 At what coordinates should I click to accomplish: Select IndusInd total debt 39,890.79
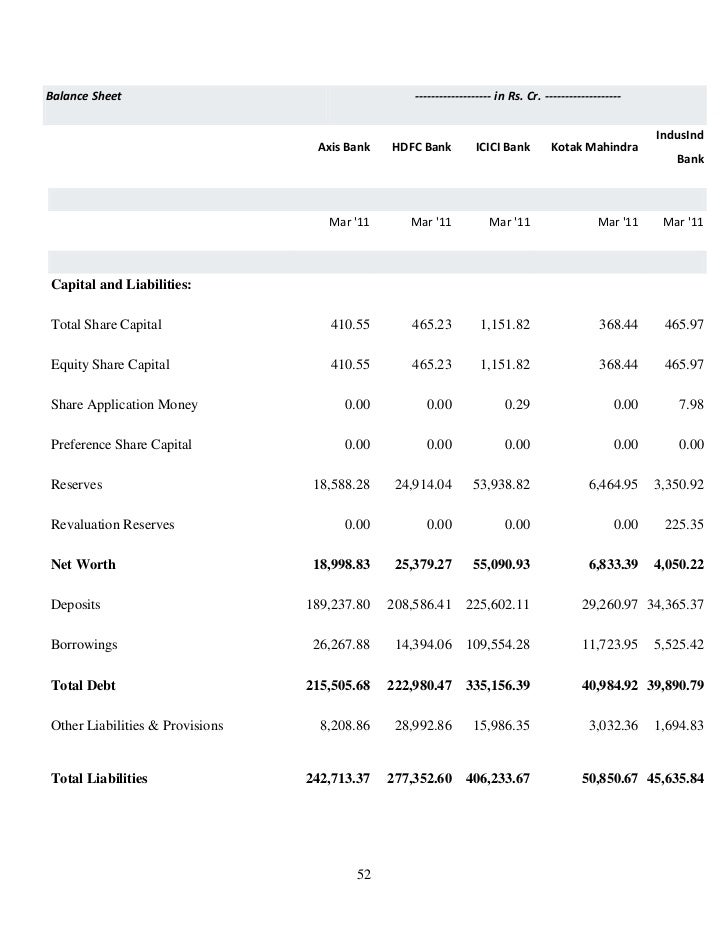click(x=675, y=686)
